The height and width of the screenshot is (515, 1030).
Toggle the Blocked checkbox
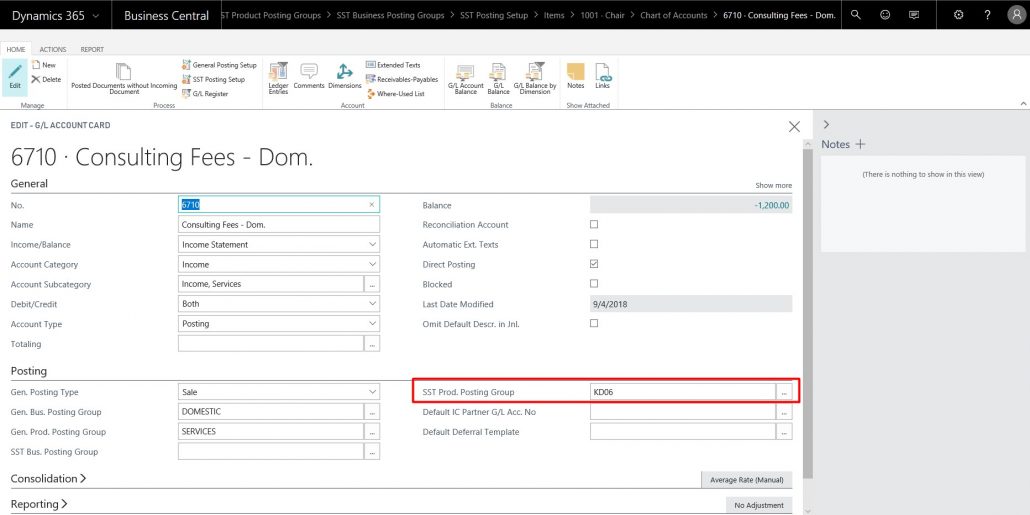[x=594, y=284]
